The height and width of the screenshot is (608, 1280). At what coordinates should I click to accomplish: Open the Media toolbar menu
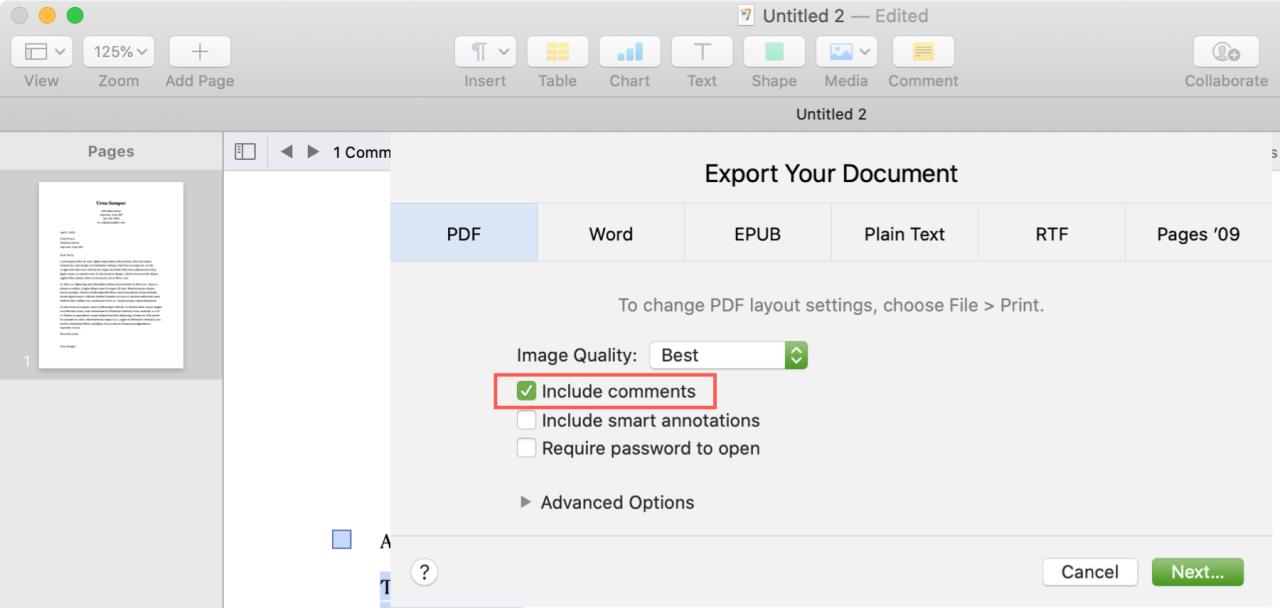click(846, 51)
